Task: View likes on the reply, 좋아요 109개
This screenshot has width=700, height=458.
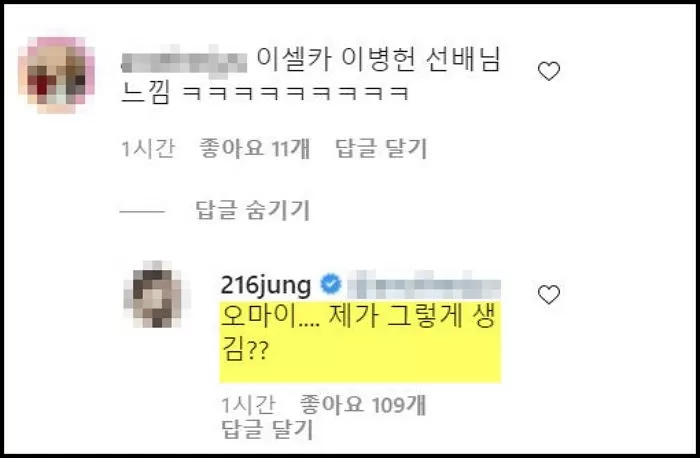Action: (x=362, y=405)
